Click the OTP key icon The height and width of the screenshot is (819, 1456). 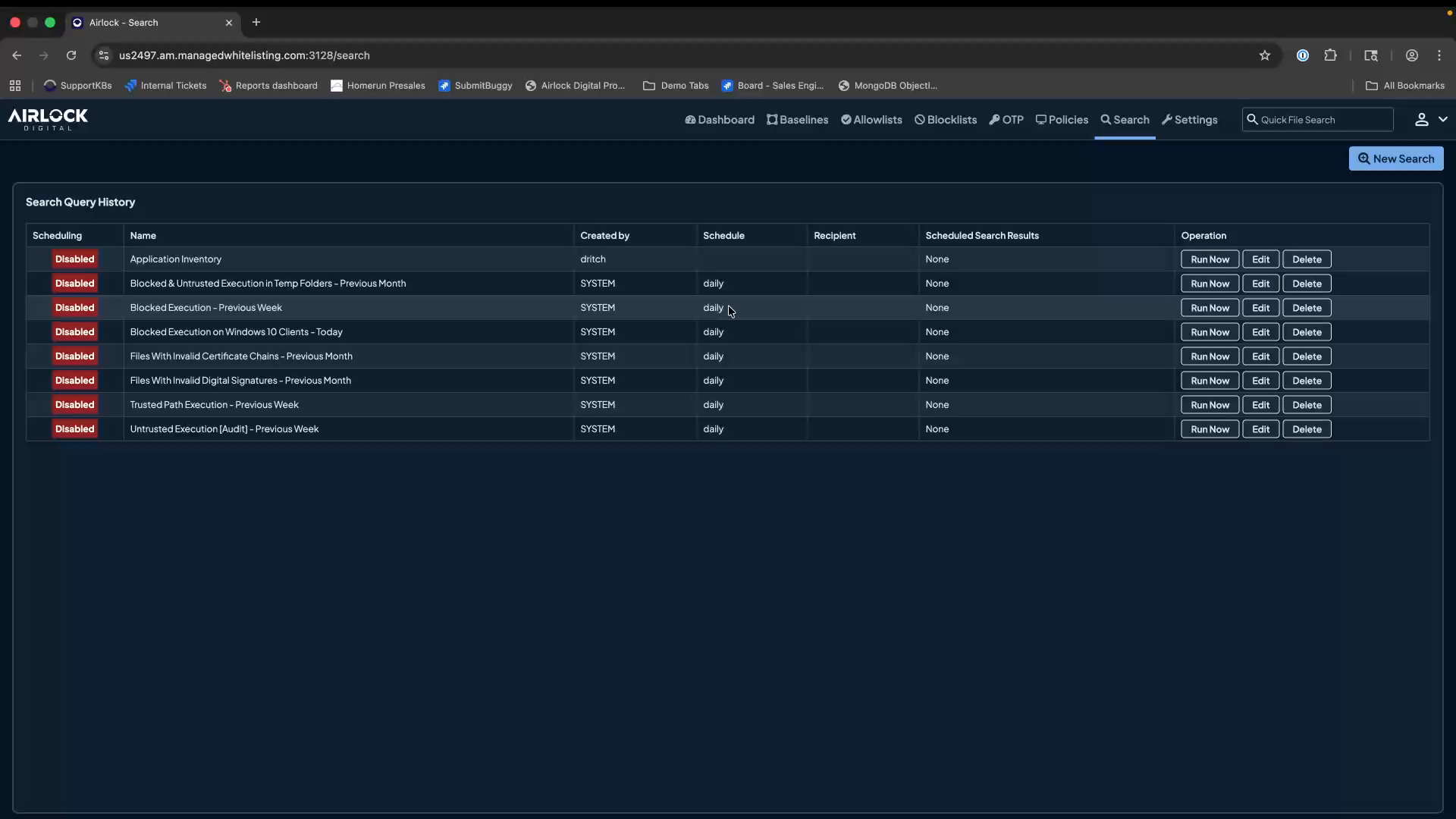pyautogui.click(x=1006, y=120)
